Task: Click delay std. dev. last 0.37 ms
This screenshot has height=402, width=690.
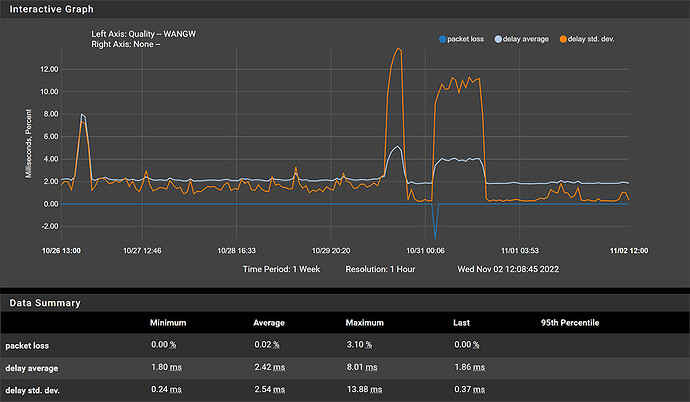Action: pos(470,390)
